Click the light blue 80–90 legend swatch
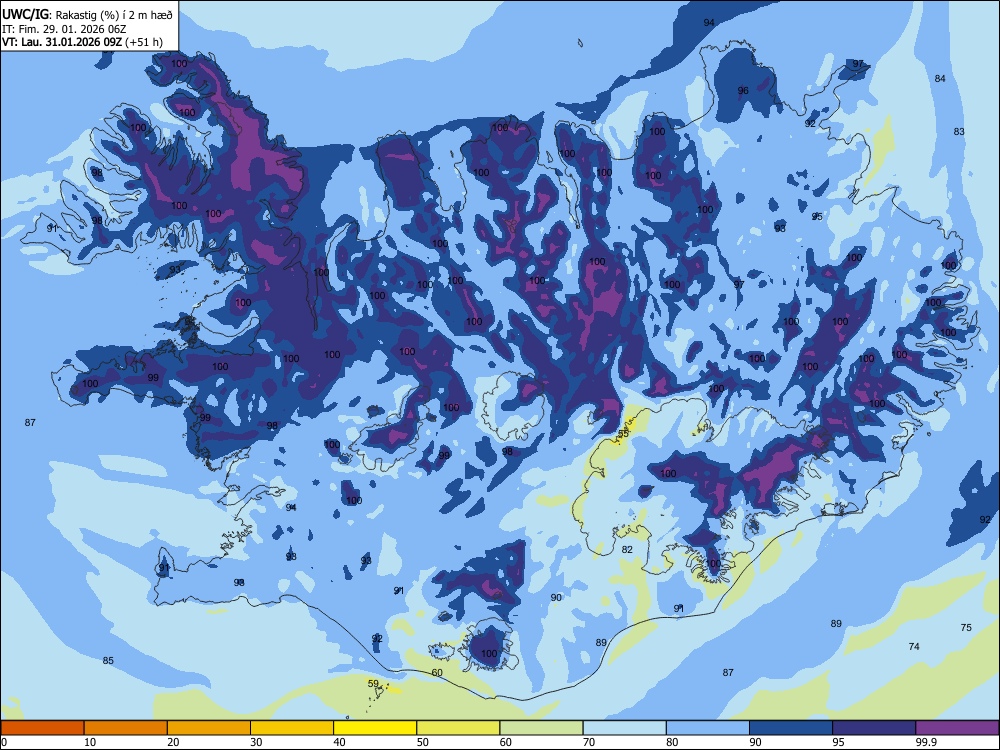The height and width of the screenshot is (750, 1000). [x=708, y=728]
